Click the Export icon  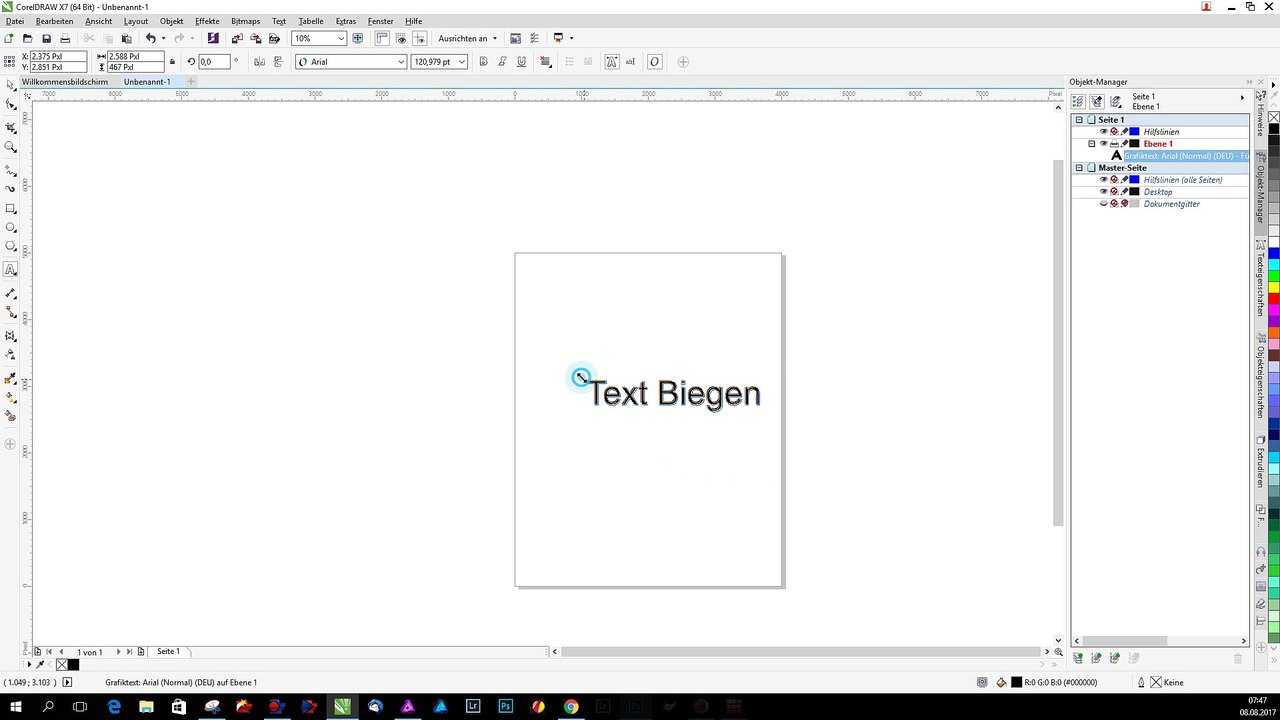pos(255,38)
